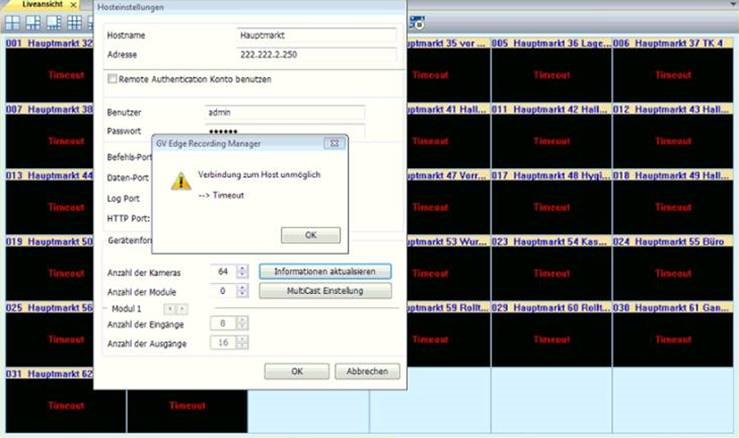739x438 pixels.
Task: Click the Hosteinstellungen dialog title bar
Action: 250,7
